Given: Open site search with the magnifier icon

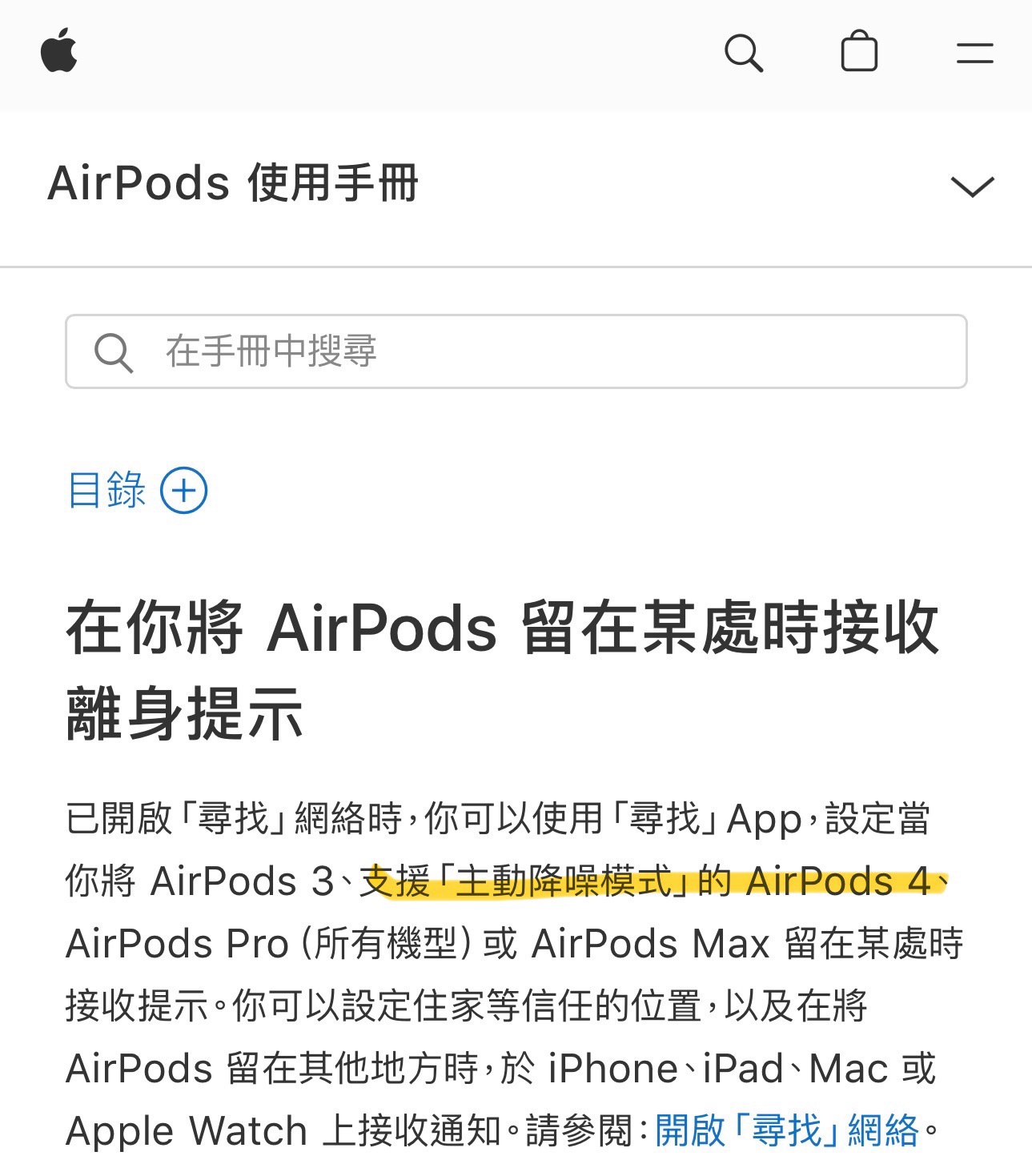Looking at the screenshot, I should coord(743,53).
